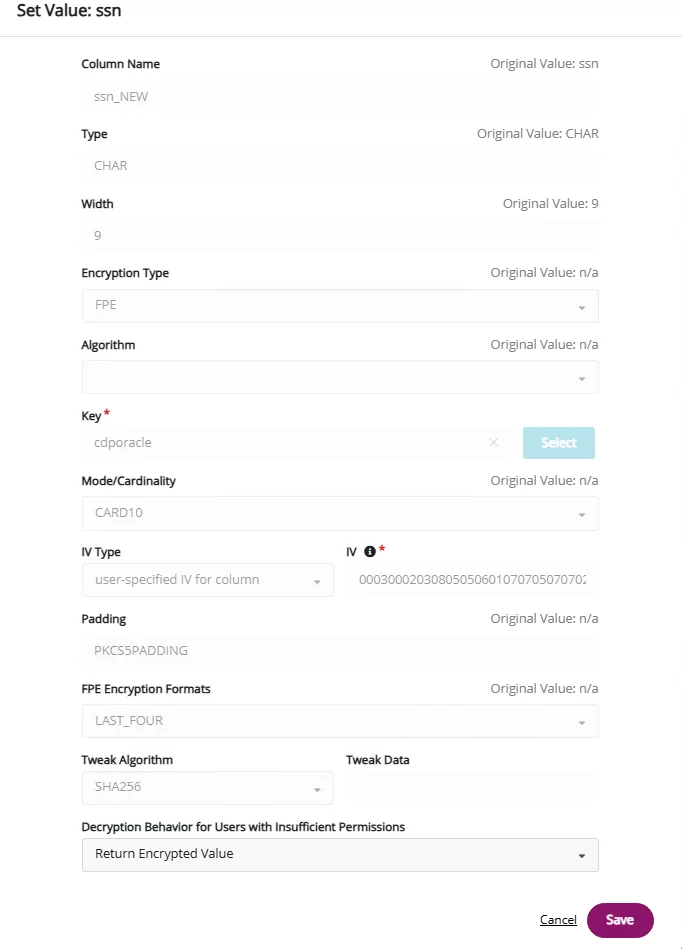Click the IV hex value field
Viewport: 682px width, 949px height.
click(x=472, y=580)
